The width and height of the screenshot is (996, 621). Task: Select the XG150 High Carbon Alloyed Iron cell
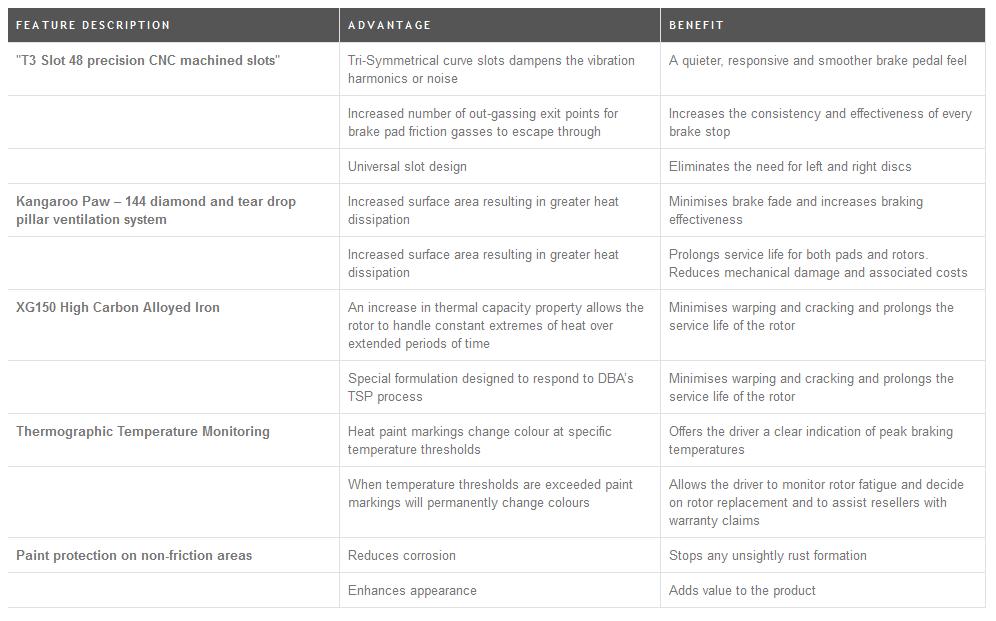[118, 308]
